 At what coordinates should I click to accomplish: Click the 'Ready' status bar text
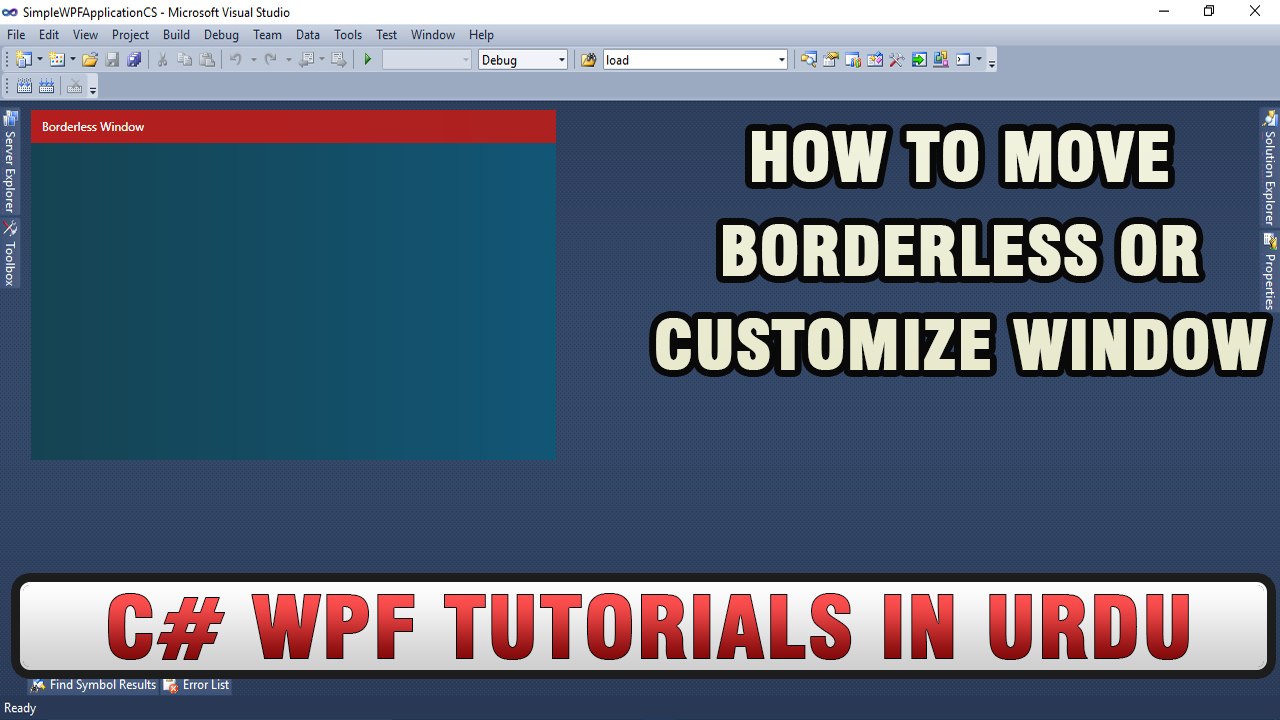pos(20,708)
